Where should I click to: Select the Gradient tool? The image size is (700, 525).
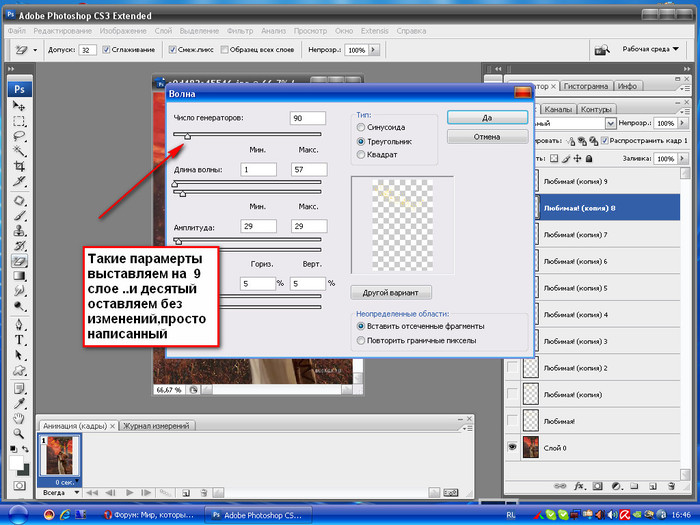pyautogui.click(x=19, y=276)
